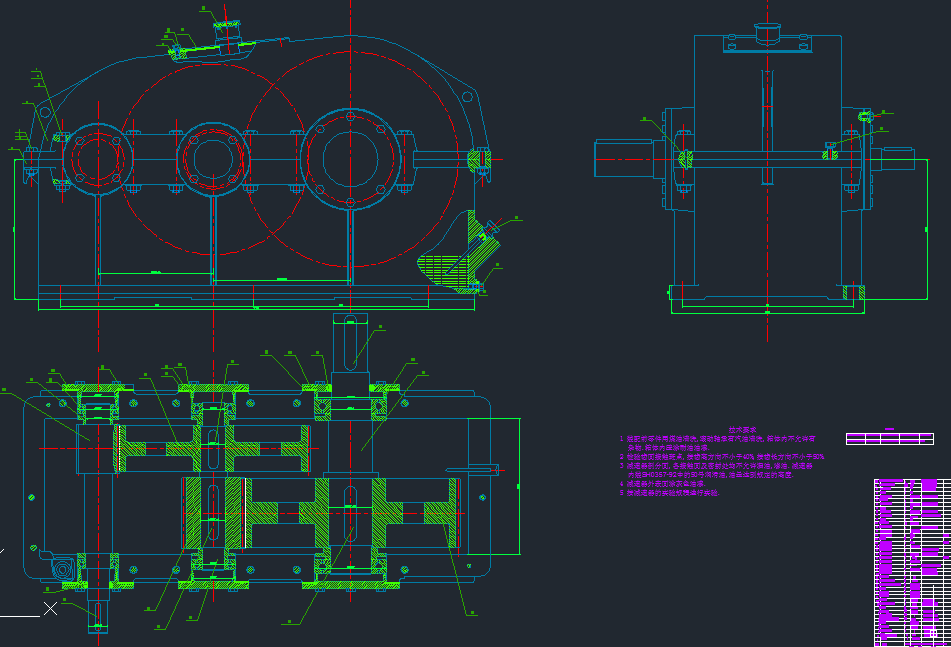Click the UCS X axis icon
Screen dimensions: 951x647
coord(50,608)
